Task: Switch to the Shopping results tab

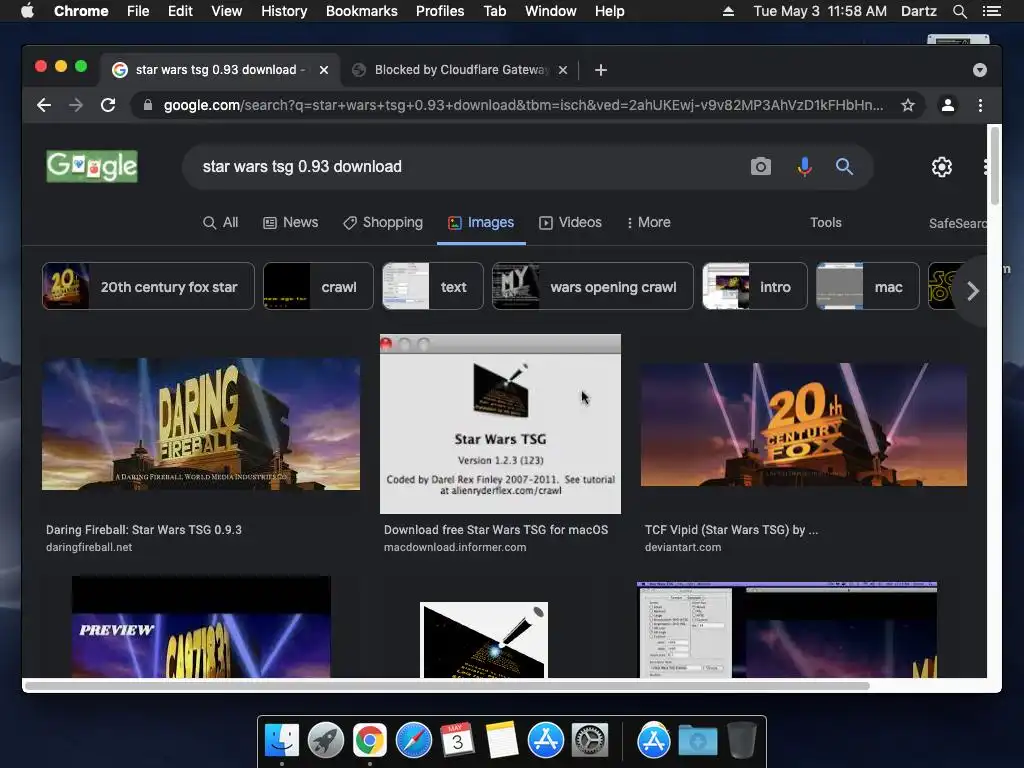Action: coord(383,223)
